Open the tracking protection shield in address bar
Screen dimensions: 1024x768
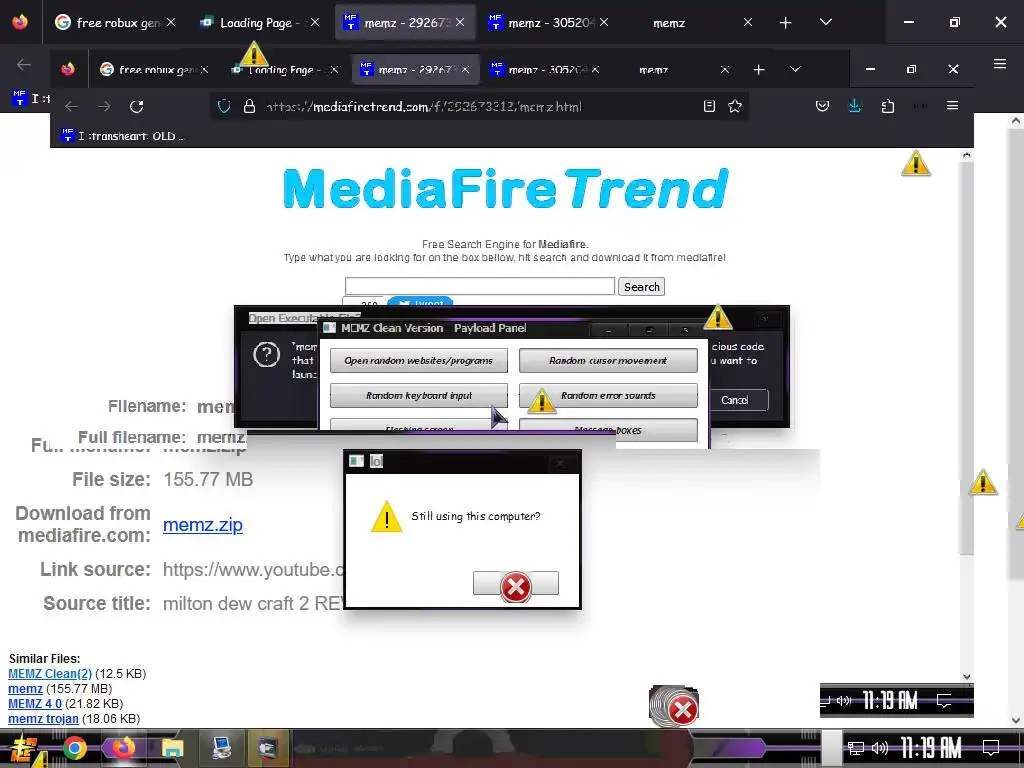pos(224,106)
